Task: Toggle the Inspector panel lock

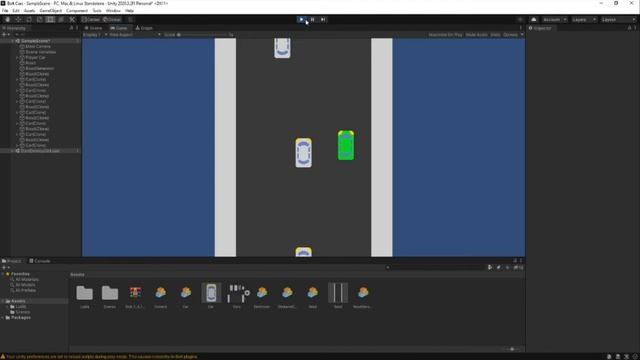Action: point(629,28)
